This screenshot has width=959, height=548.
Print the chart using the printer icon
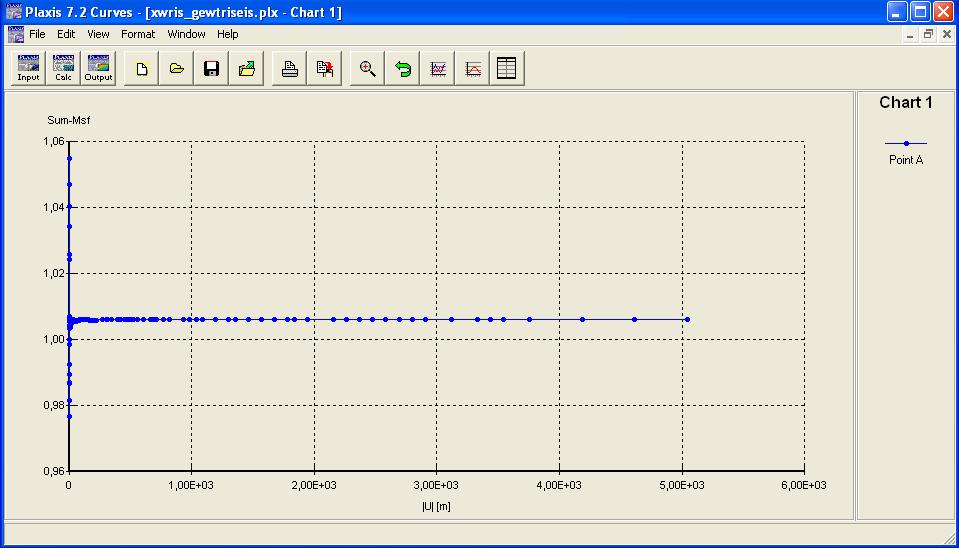[289, 68]
